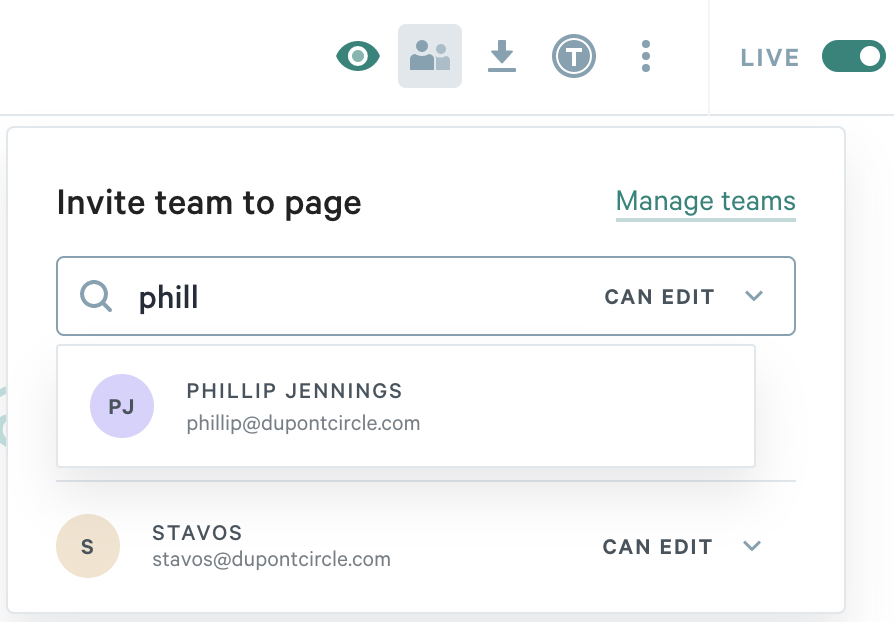
Task: Open the CAN EDIT permission dropdown in search
Action: [x=684, y=296]
